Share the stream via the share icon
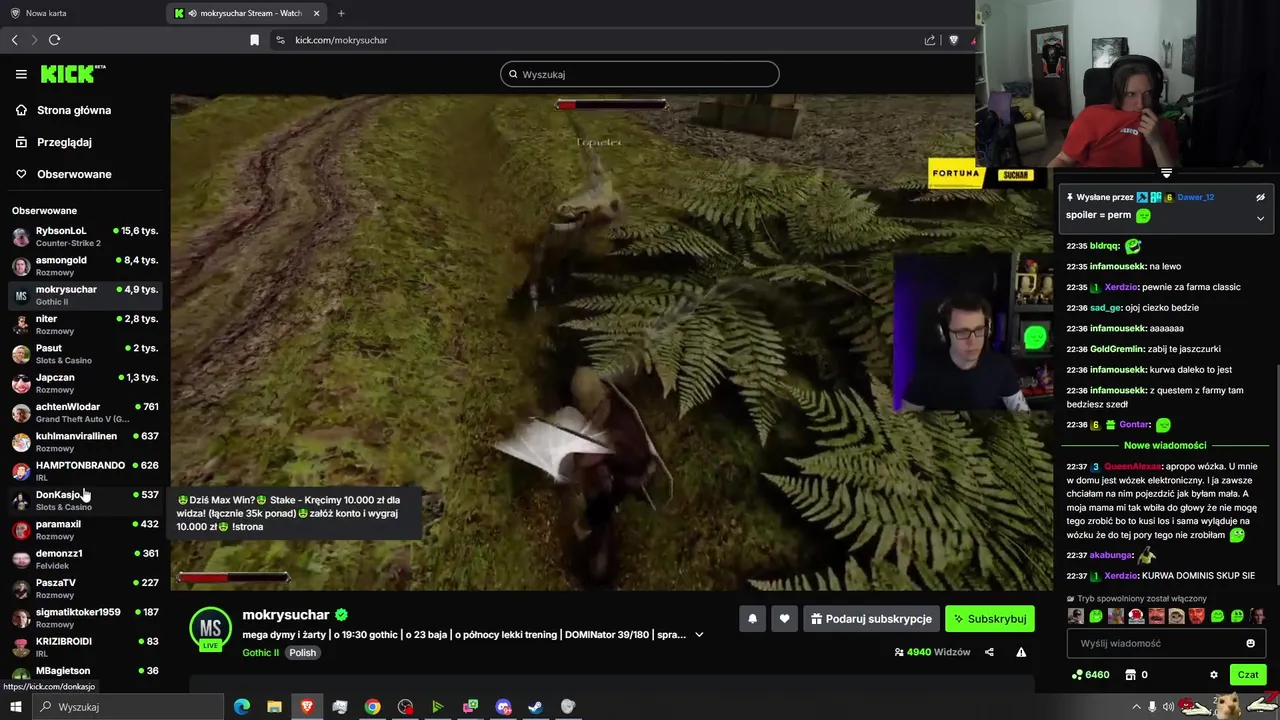Viewport: 1280px width, 720px height. pyautogui.click(x=989, y=652)
